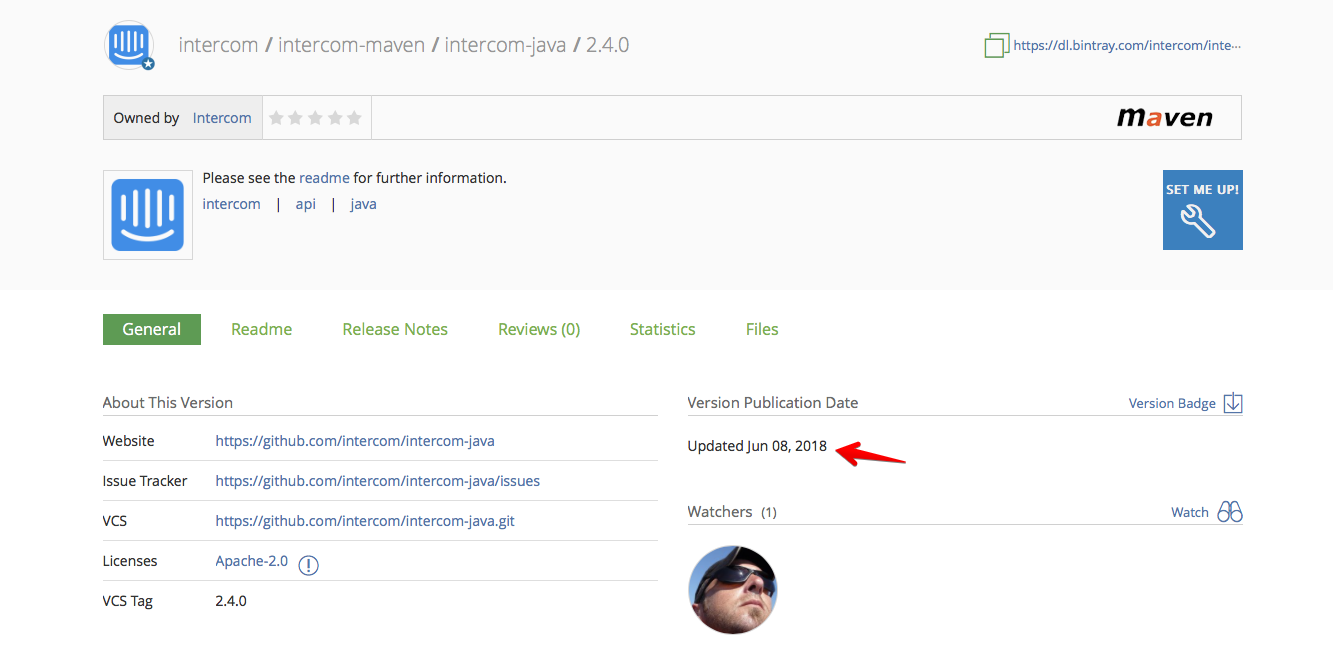Rate the package with the first star
Screen dimensions: 1333x664
pos(275,118)
